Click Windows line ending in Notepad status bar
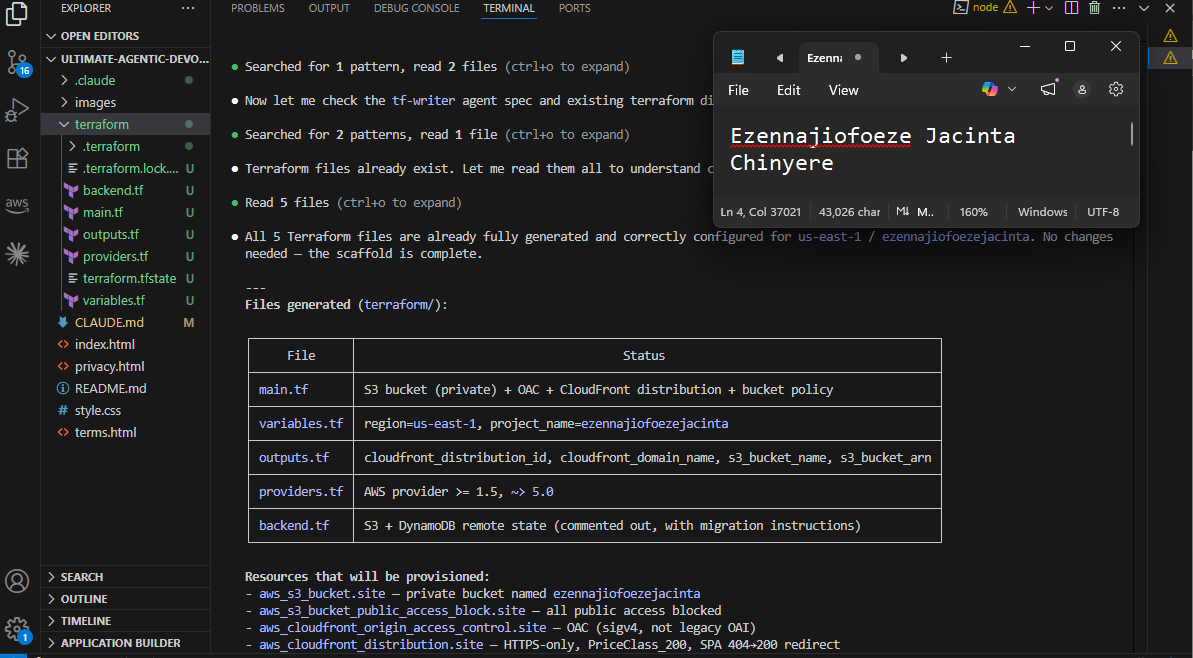This screenshot has height=658, width=1193. pos(1042,212)
